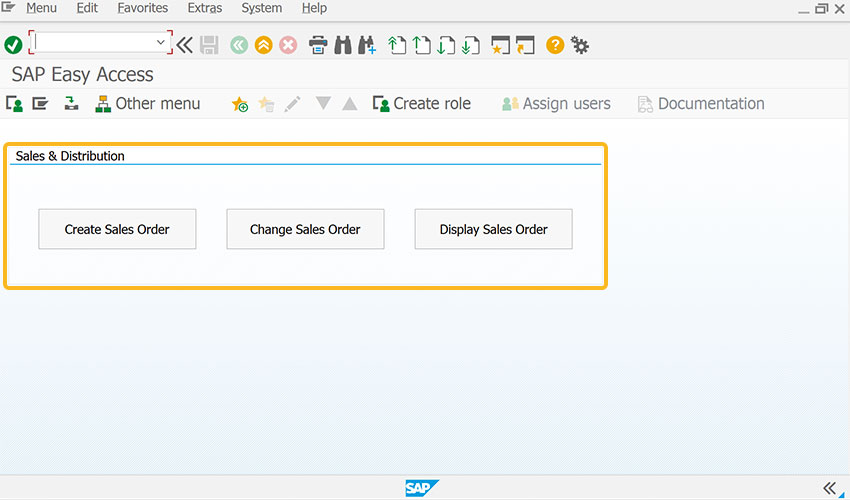Close the SAP window

(840, 9)
